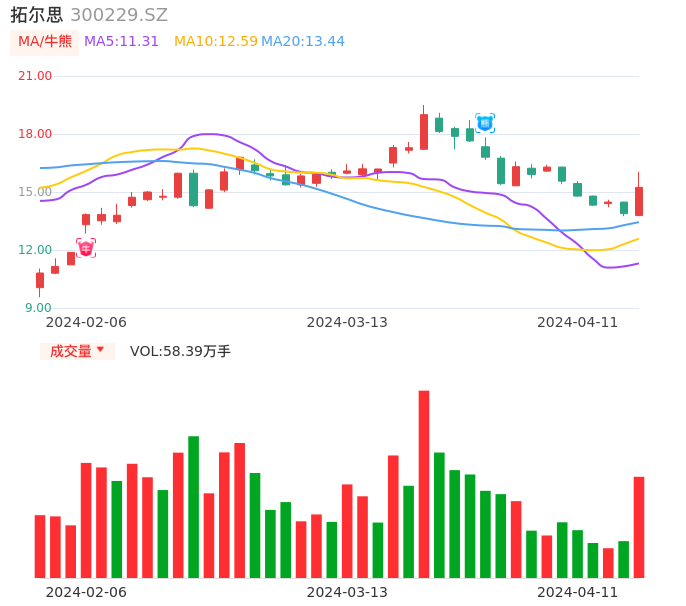Click the 2024-02-06 date label under price chart

(86, 322)
